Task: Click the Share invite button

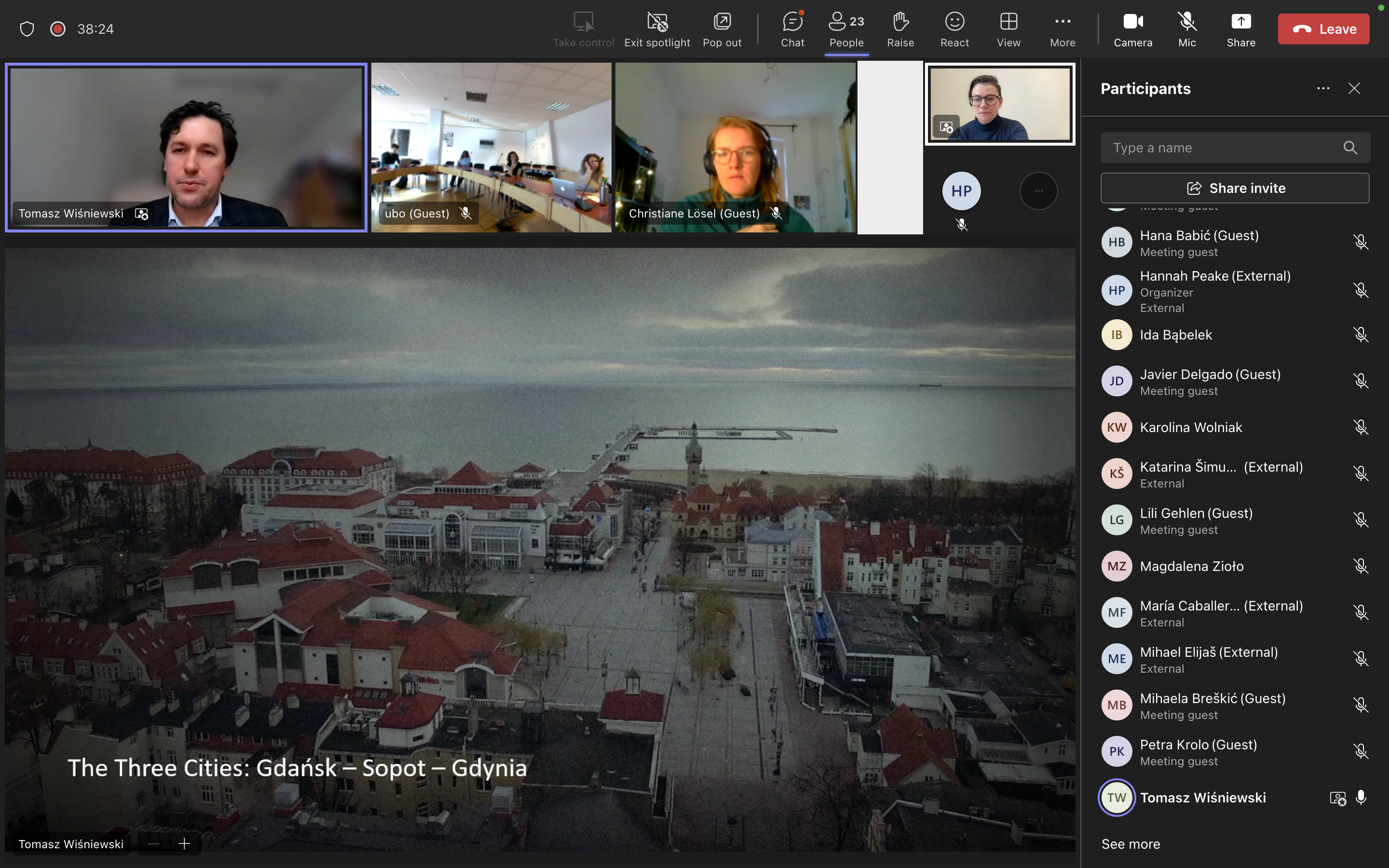Action: [1235, 188]
